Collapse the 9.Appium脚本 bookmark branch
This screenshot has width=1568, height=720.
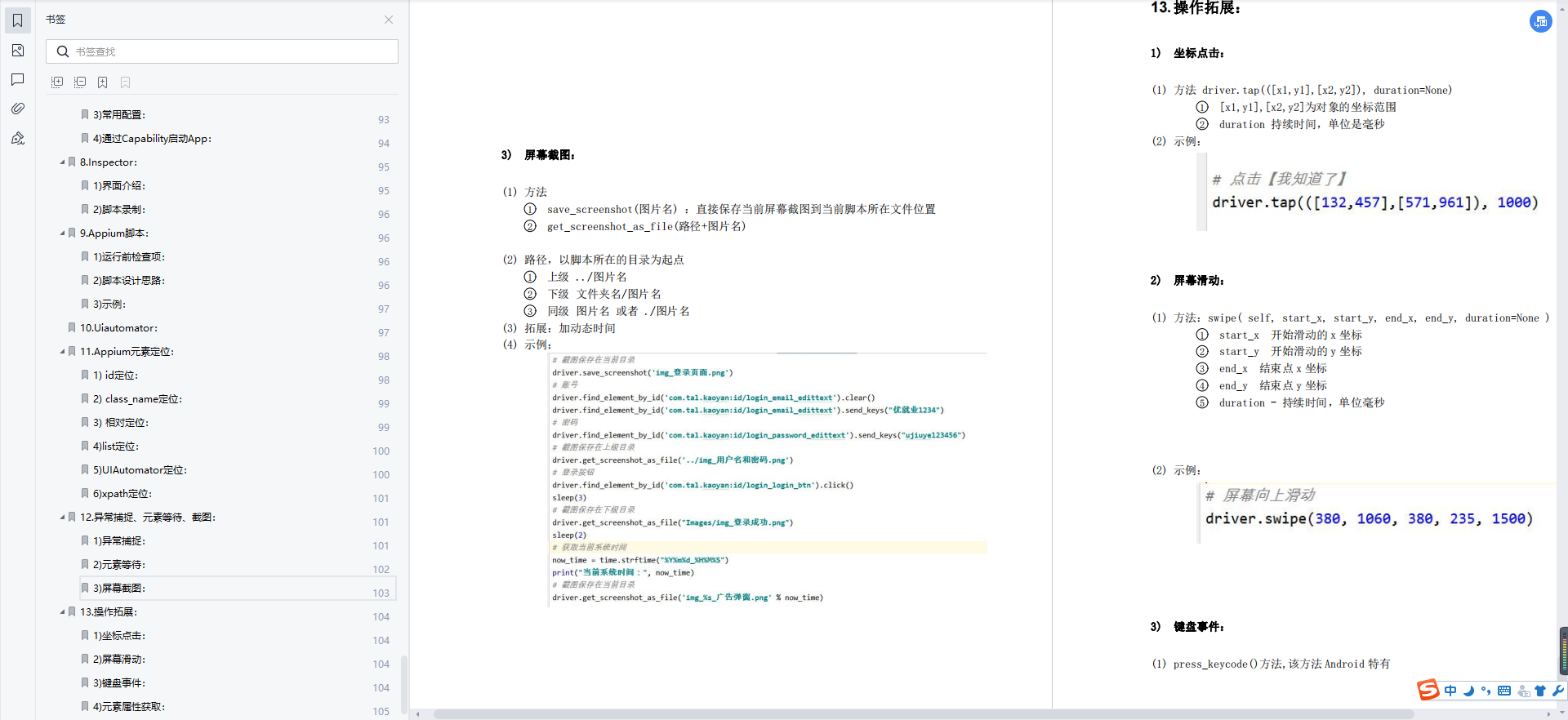pos(62,233)
